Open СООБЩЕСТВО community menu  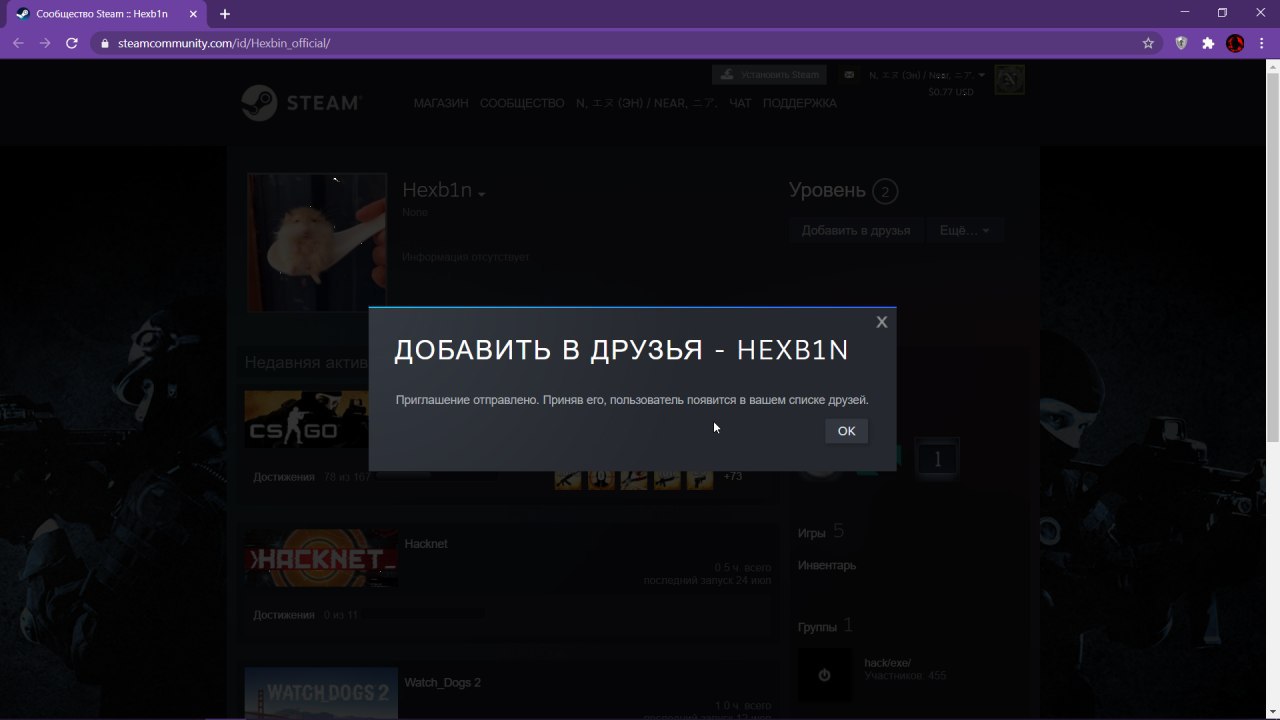(x=522, y=103)
